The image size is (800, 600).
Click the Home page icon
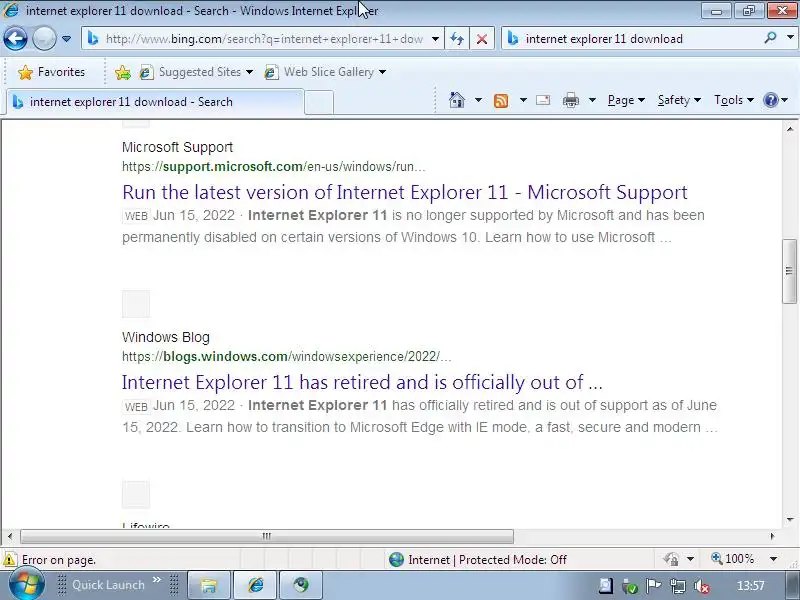[457, 100]
